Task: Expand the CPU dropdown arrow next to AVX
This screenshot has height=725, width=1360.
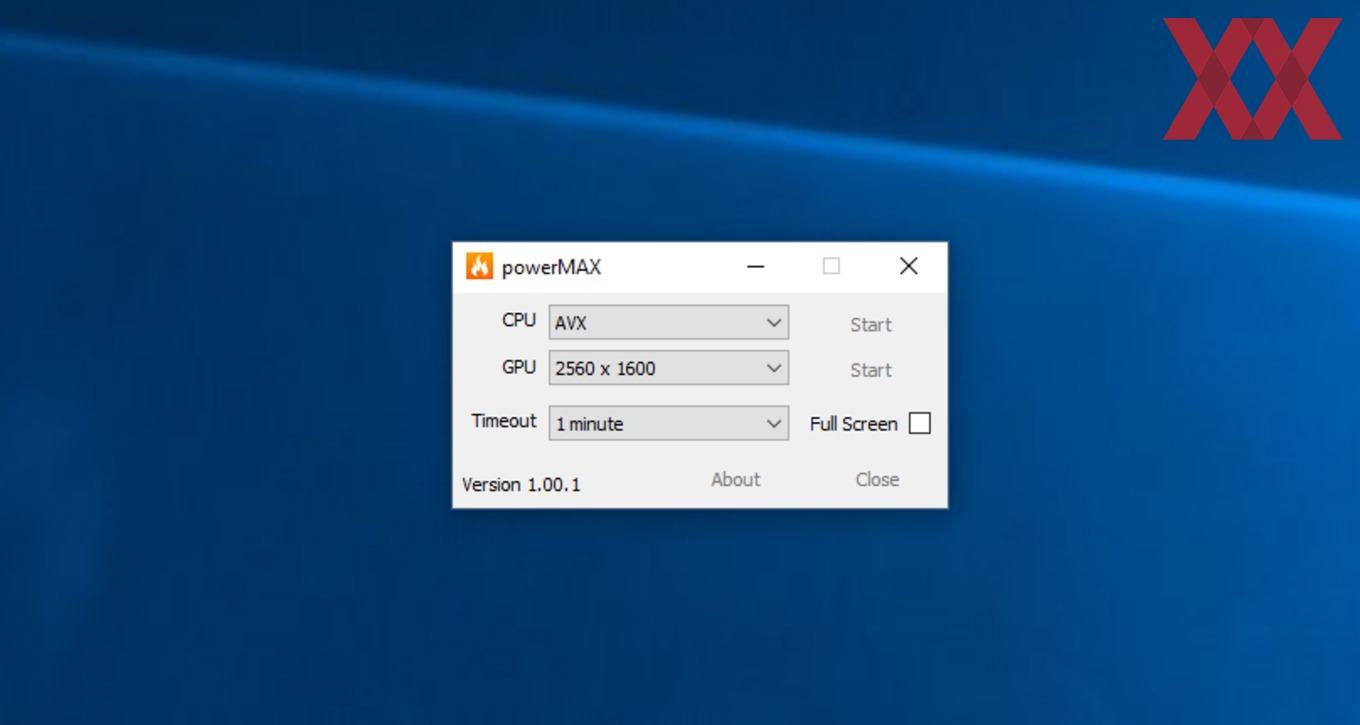Action: point(774,323)
